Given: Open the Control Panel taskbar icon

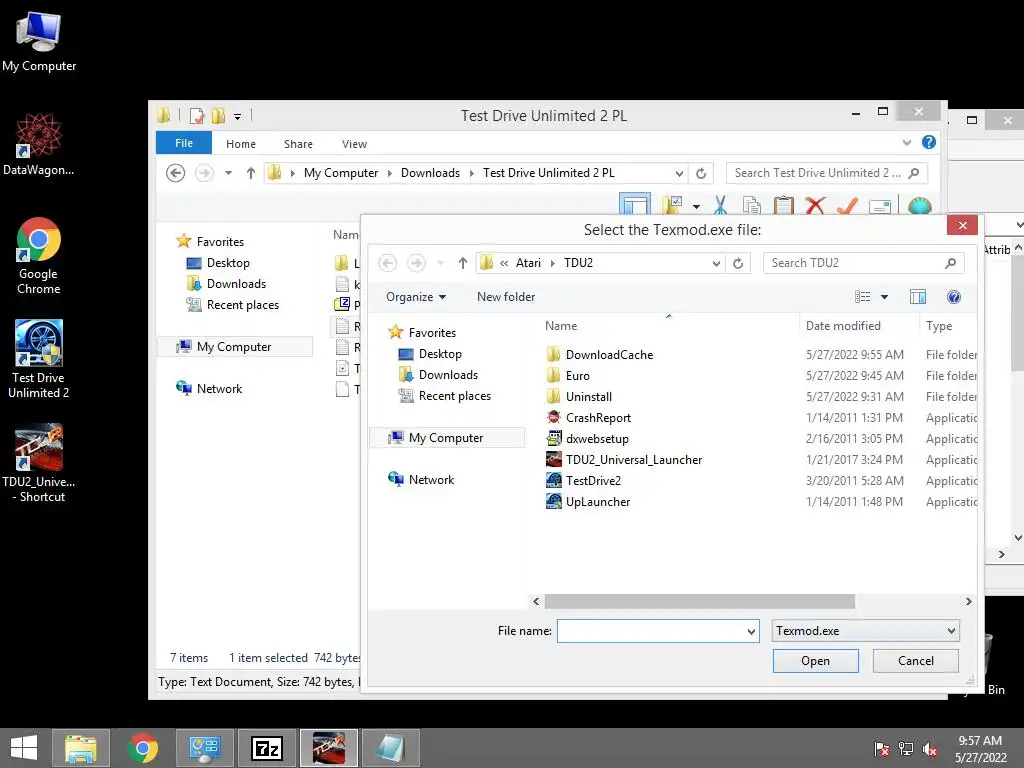Looking at the screenshot, I should (x=204, y=748).
